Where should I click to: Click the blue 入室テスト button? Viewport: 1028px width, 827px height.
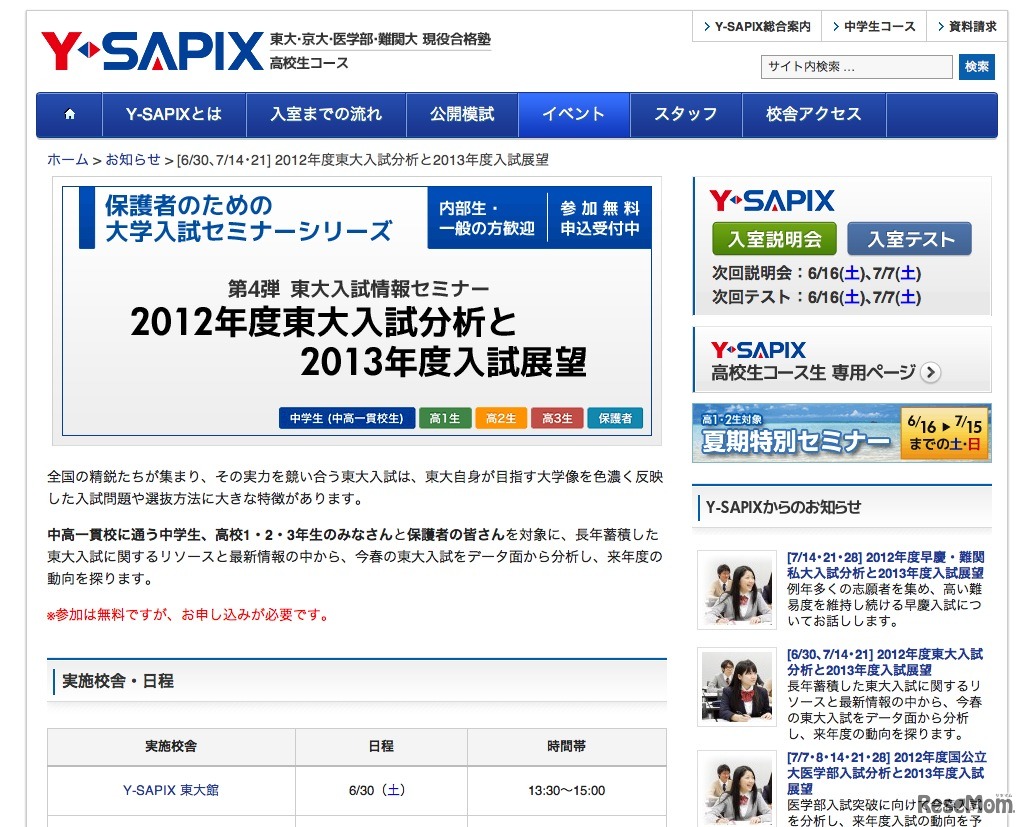[909, 240]
